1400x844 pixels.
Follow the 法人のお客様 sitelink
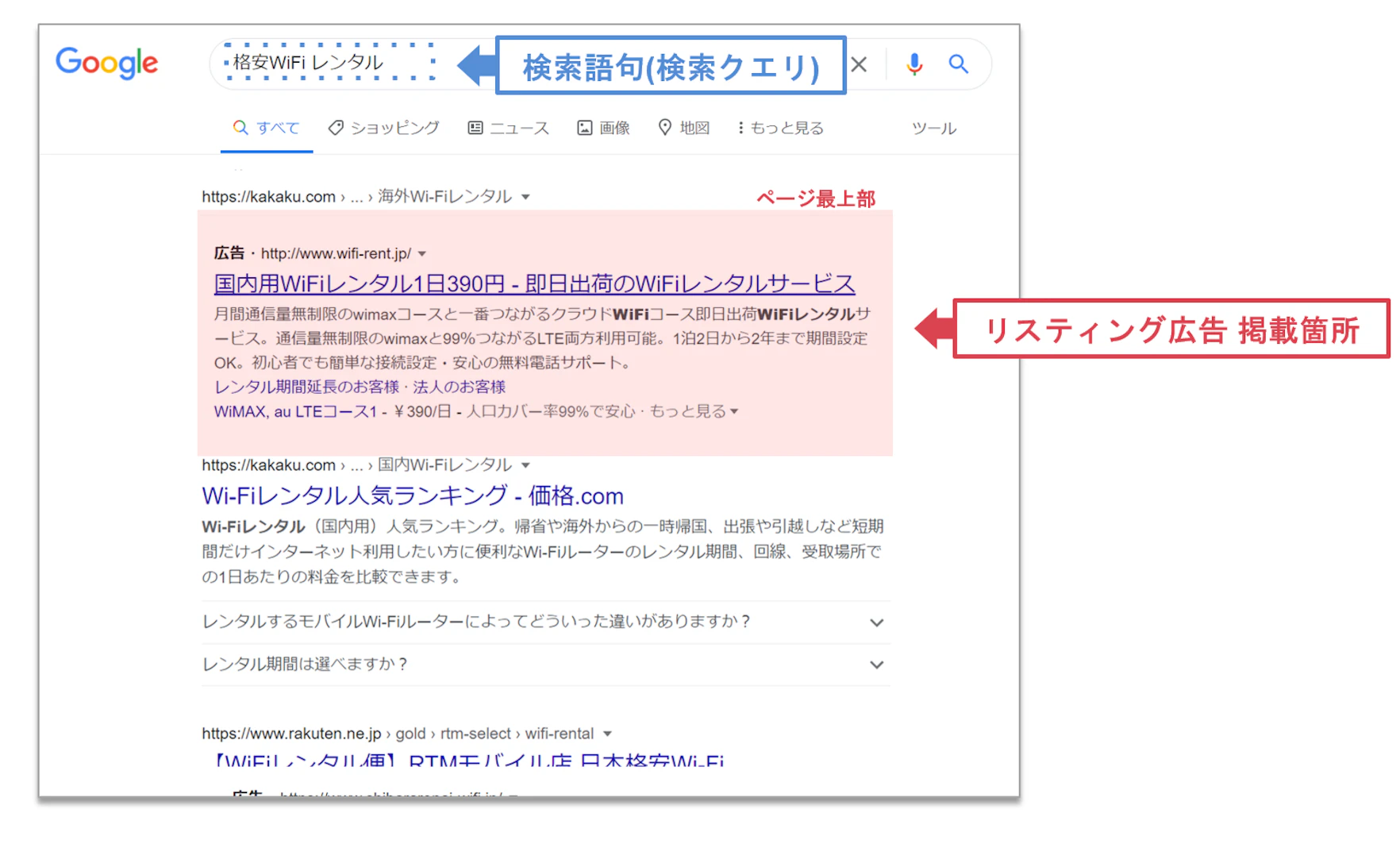point(459,387)
